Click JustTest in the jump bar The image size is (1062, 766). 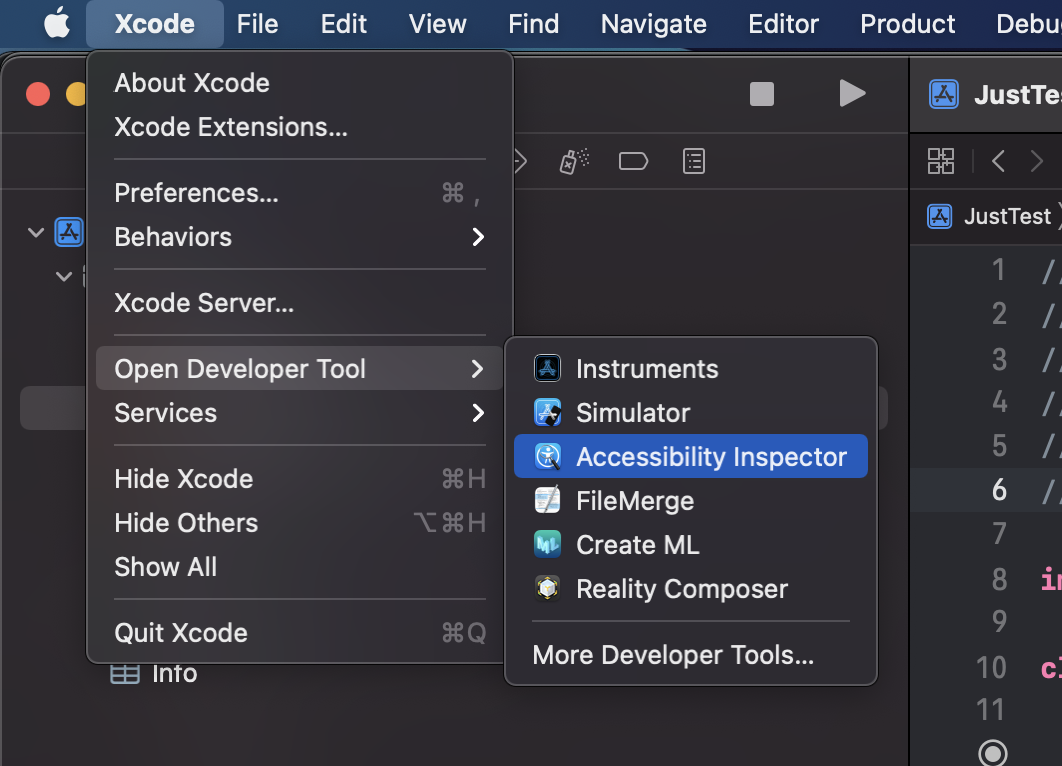[1007, 216]
